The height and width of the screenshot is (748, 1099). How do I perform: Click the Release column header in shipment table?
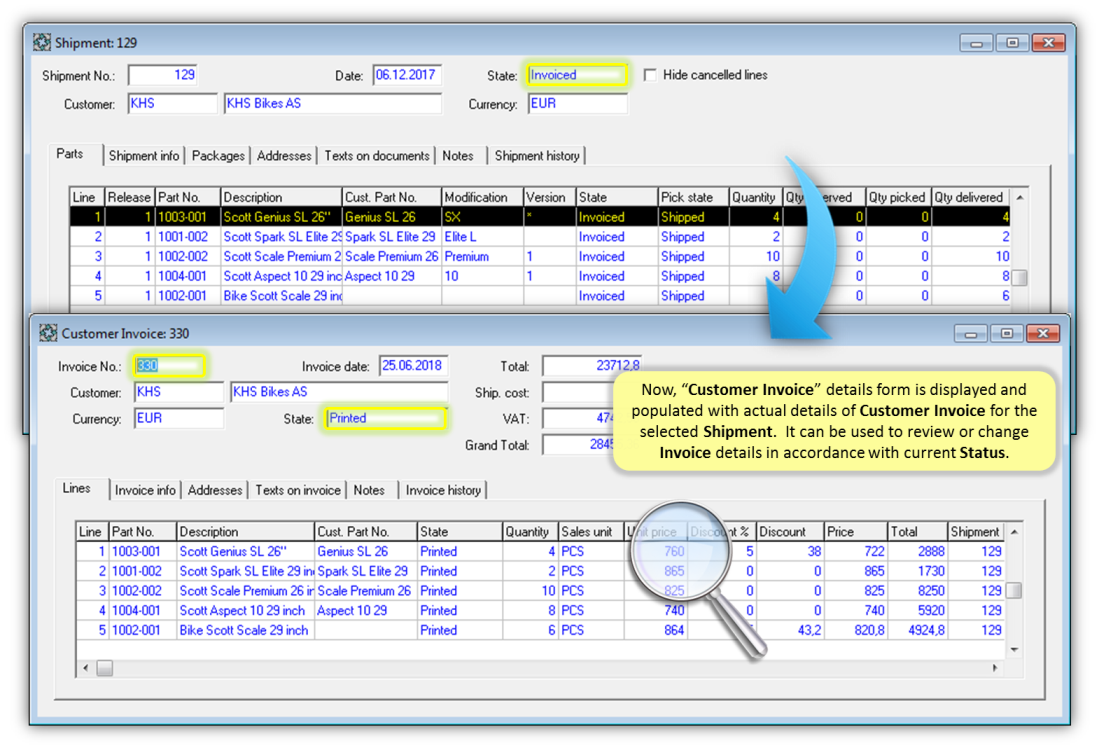point(129,197)
